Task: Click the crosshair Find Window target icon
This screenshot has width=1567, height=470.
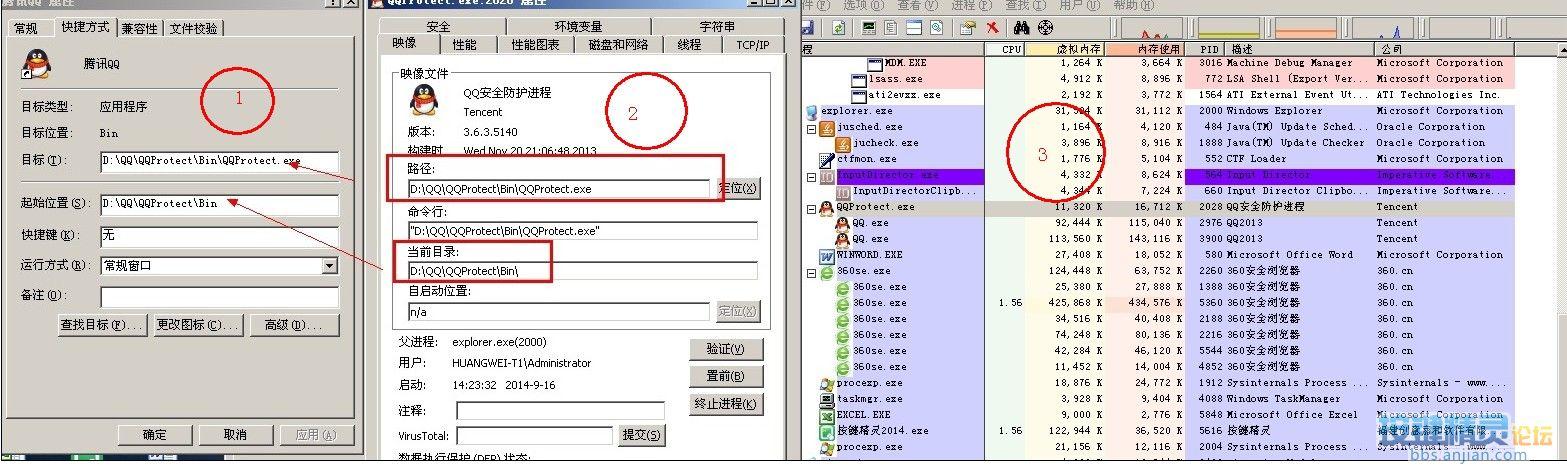Action: (1046, 27)
